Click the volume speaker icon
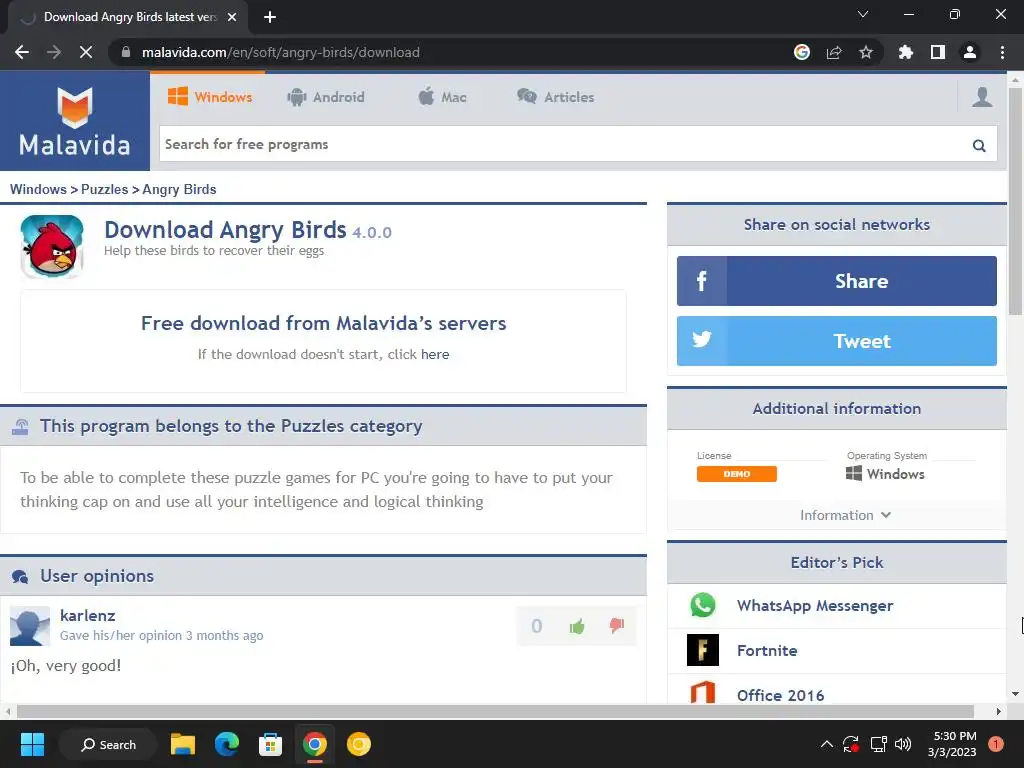This screenshot has width=1024, height=768. 903,744
